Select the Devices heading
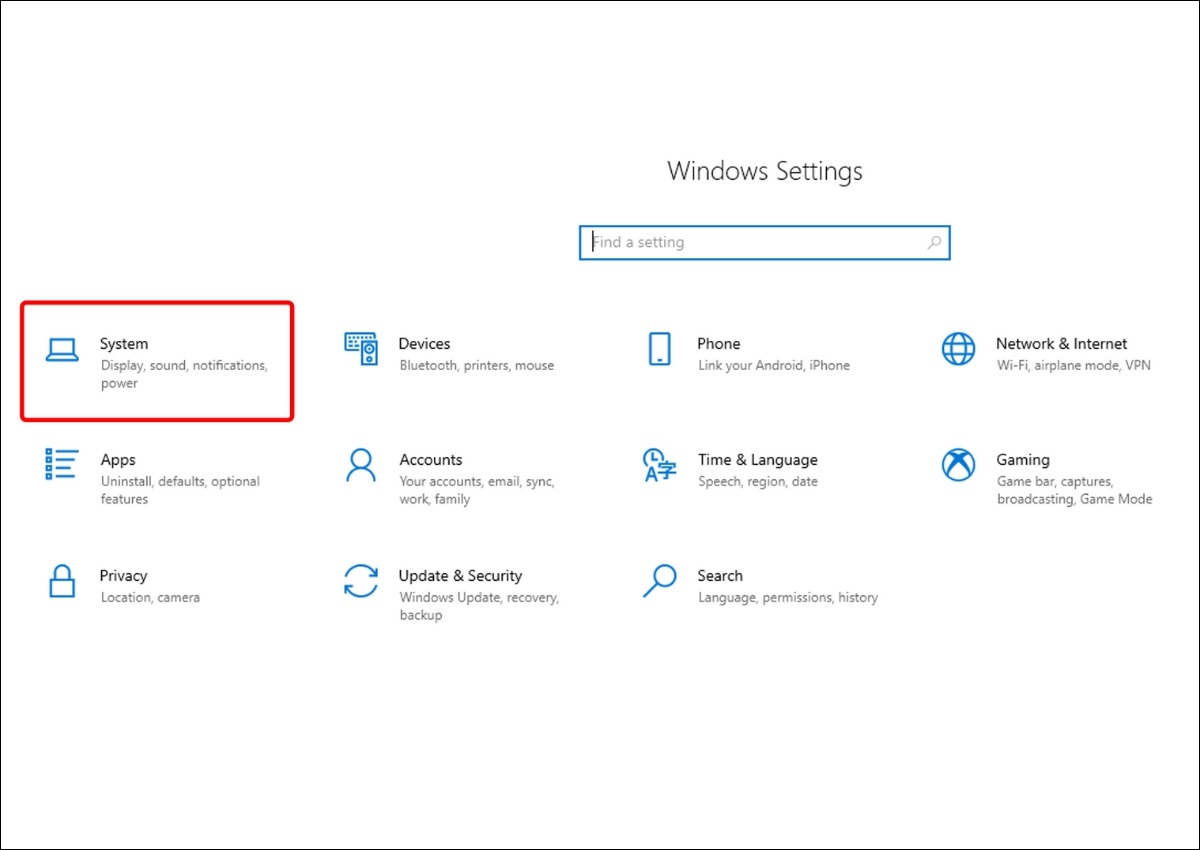 (x=424, y=344)
